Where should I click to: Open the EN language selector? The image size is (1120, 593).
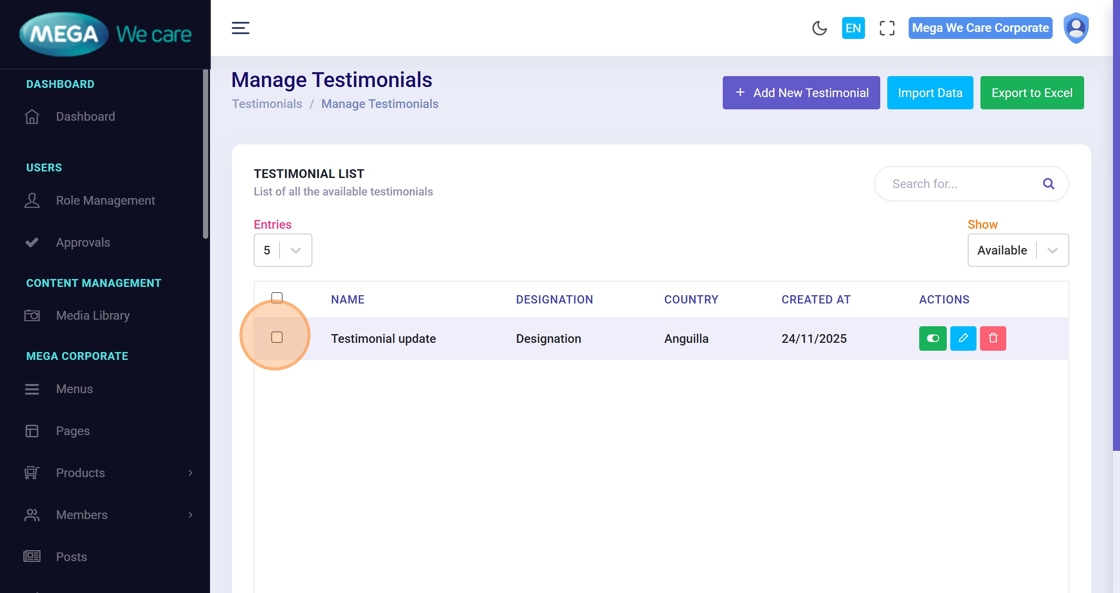pos(853,28)
